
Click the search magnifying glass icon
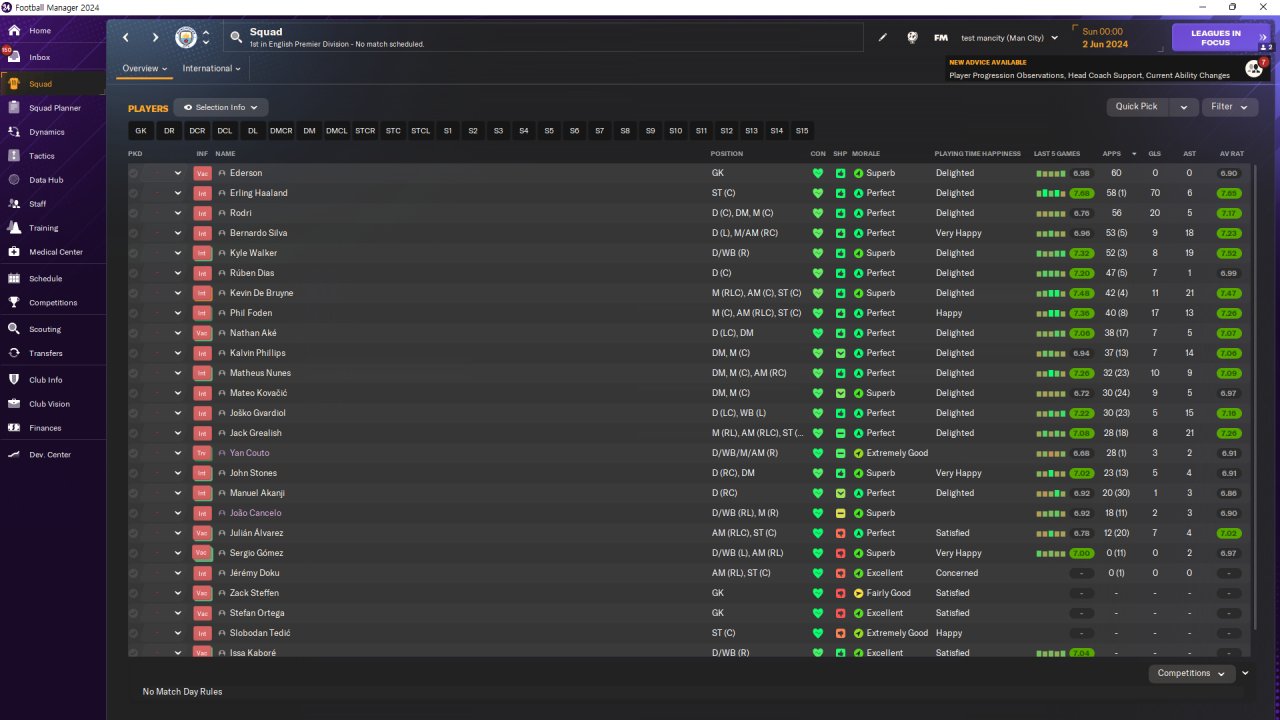236,38
